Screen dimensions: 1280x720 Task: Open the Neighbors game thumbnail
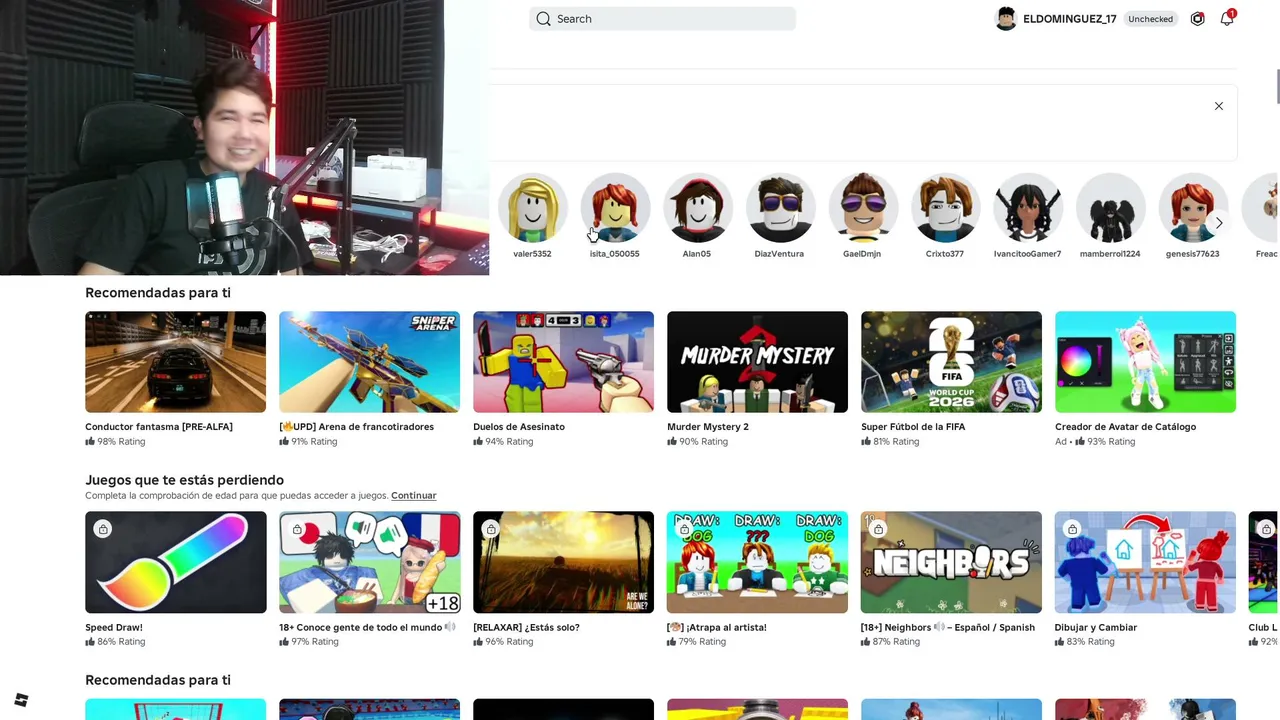tap(952, 562)
